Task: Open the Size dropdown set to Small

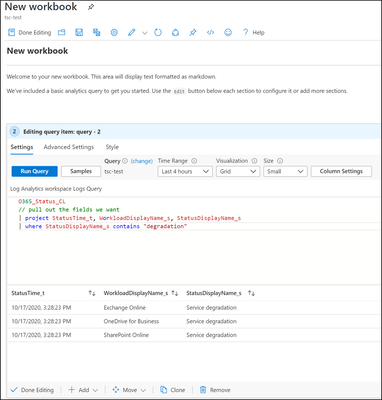Action: pos(285,171)
